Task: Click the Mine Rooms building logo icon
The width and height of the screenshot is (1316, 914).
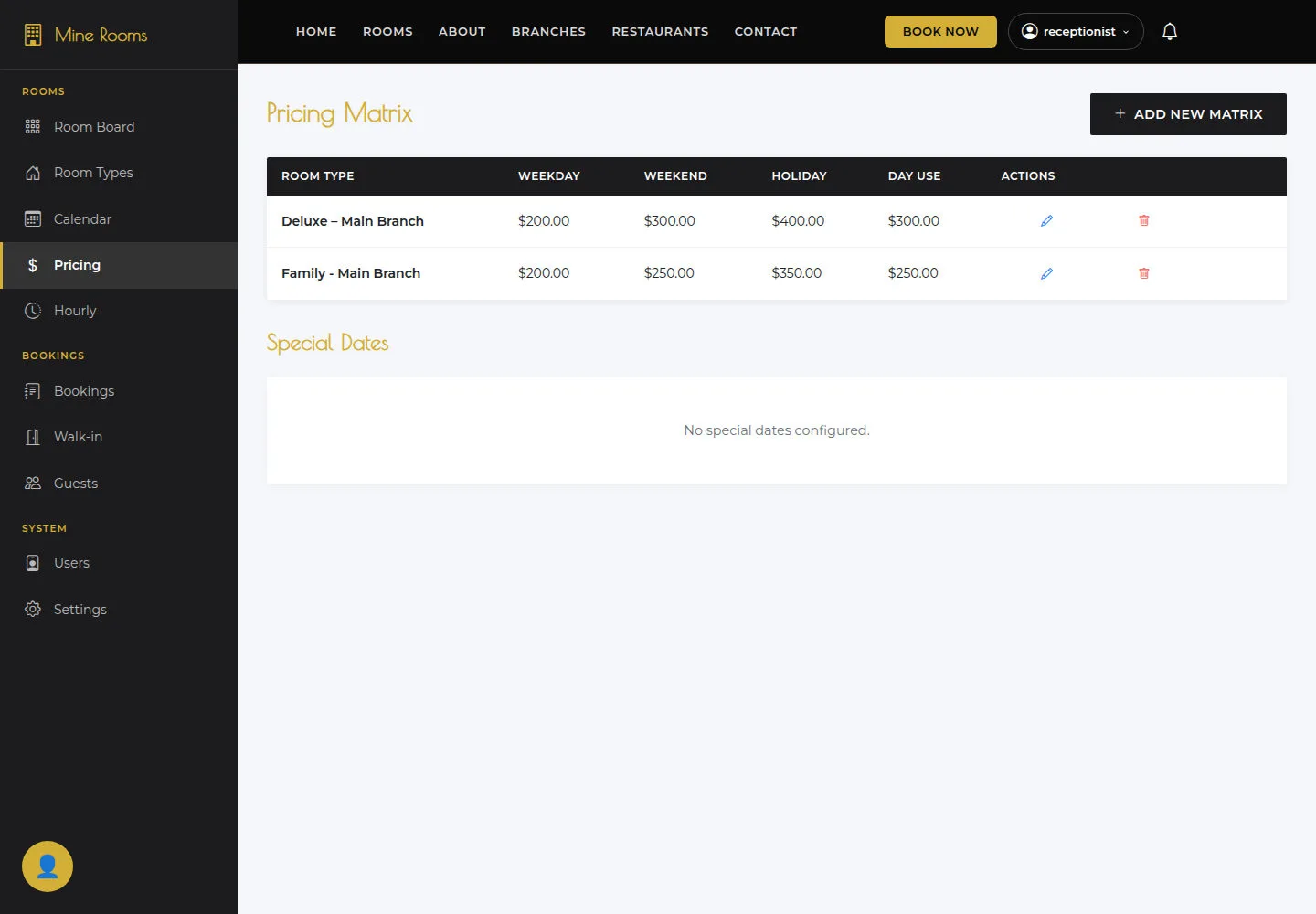Action: [33, 35]
